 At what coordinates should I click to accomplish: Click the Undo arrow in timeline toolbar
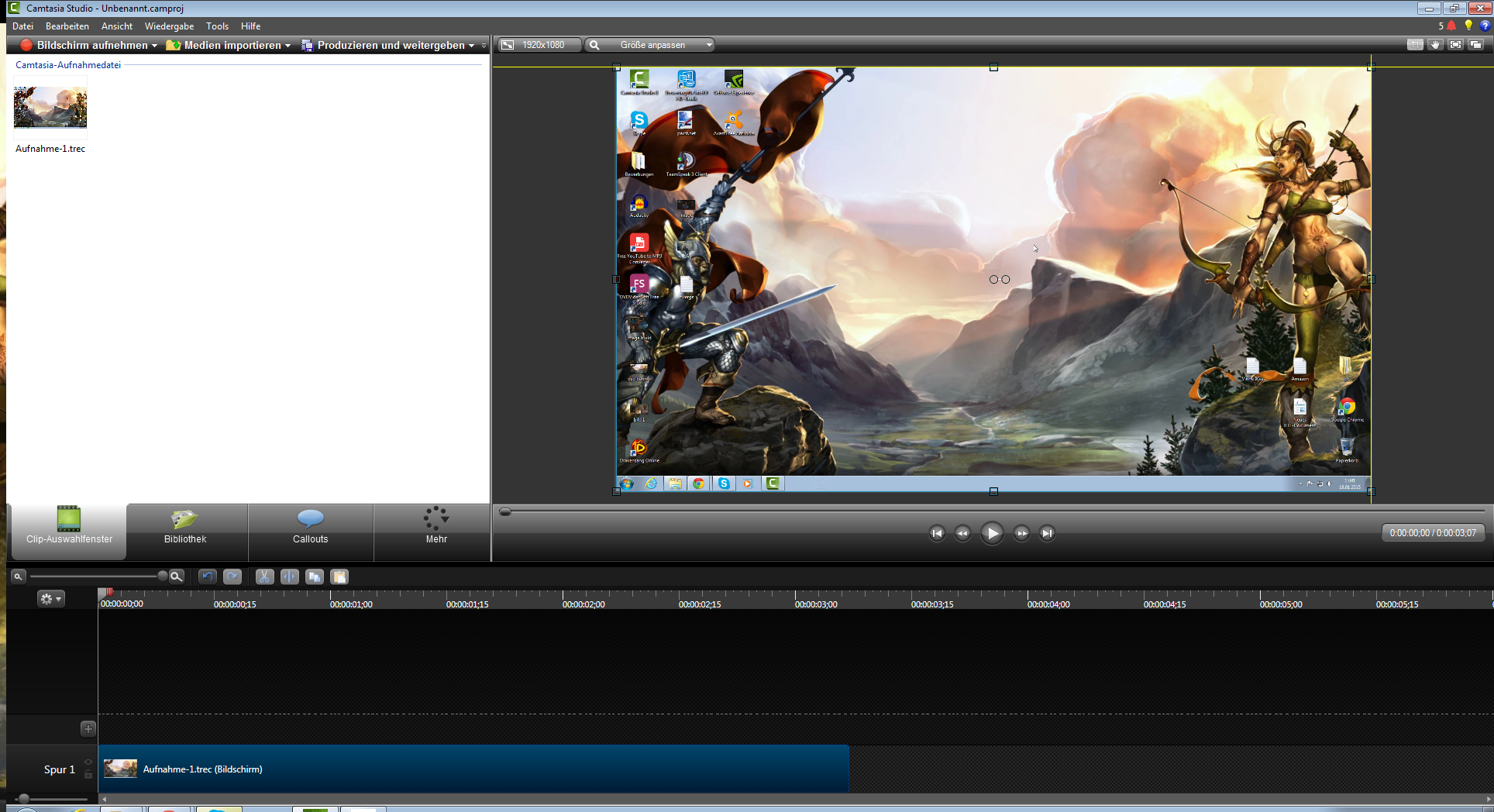tap(207, 576)
